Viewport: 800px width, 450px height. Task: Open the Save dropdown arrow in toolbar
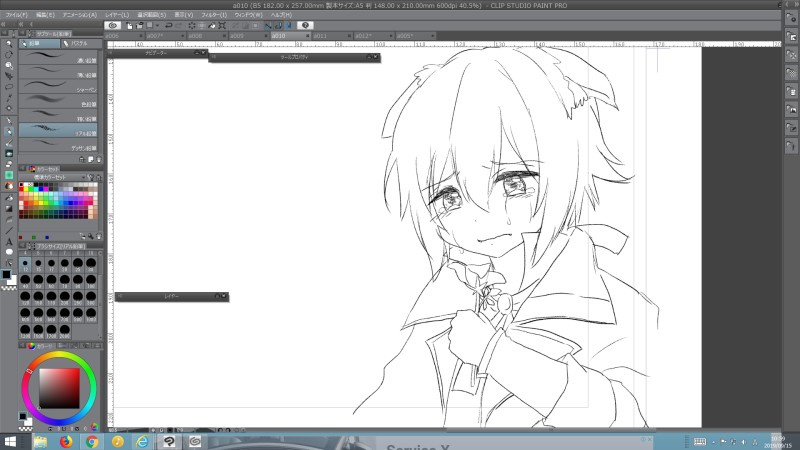pos(157,25)
